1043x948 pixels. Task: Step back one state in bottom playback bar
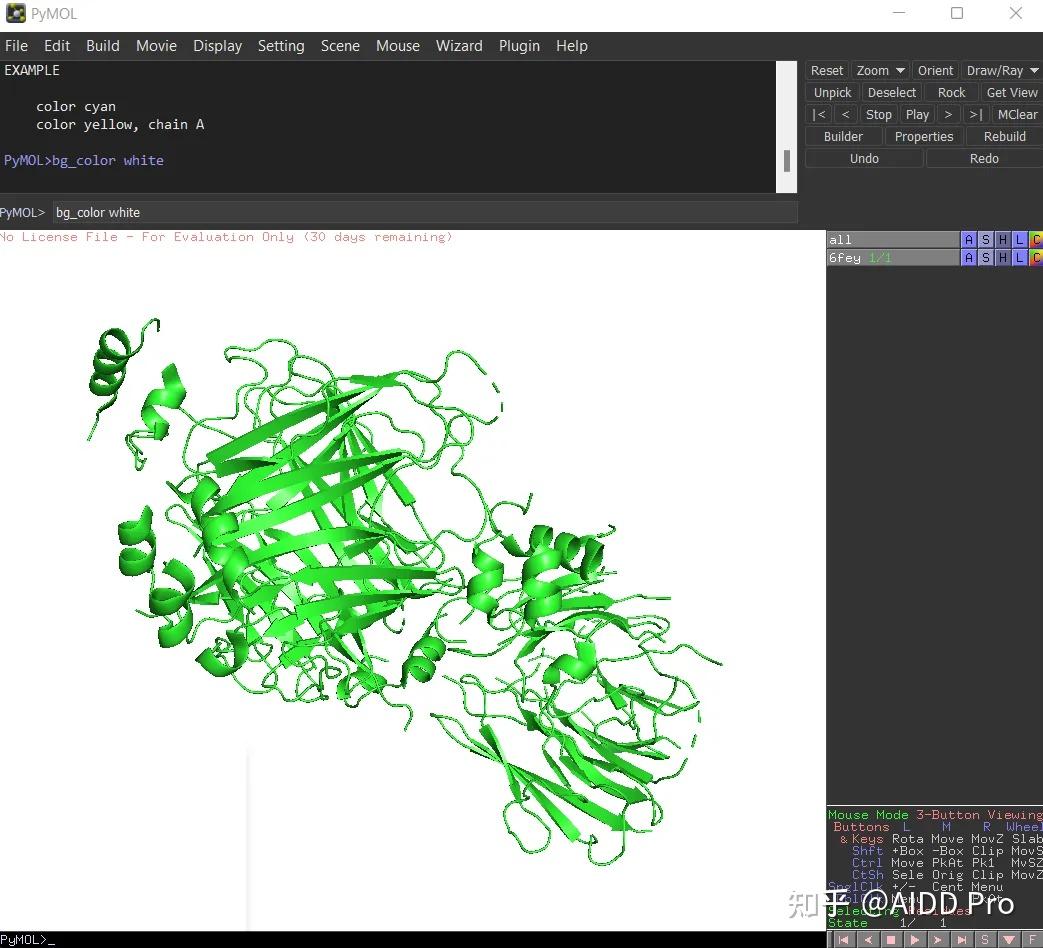(x=867, y=939)
